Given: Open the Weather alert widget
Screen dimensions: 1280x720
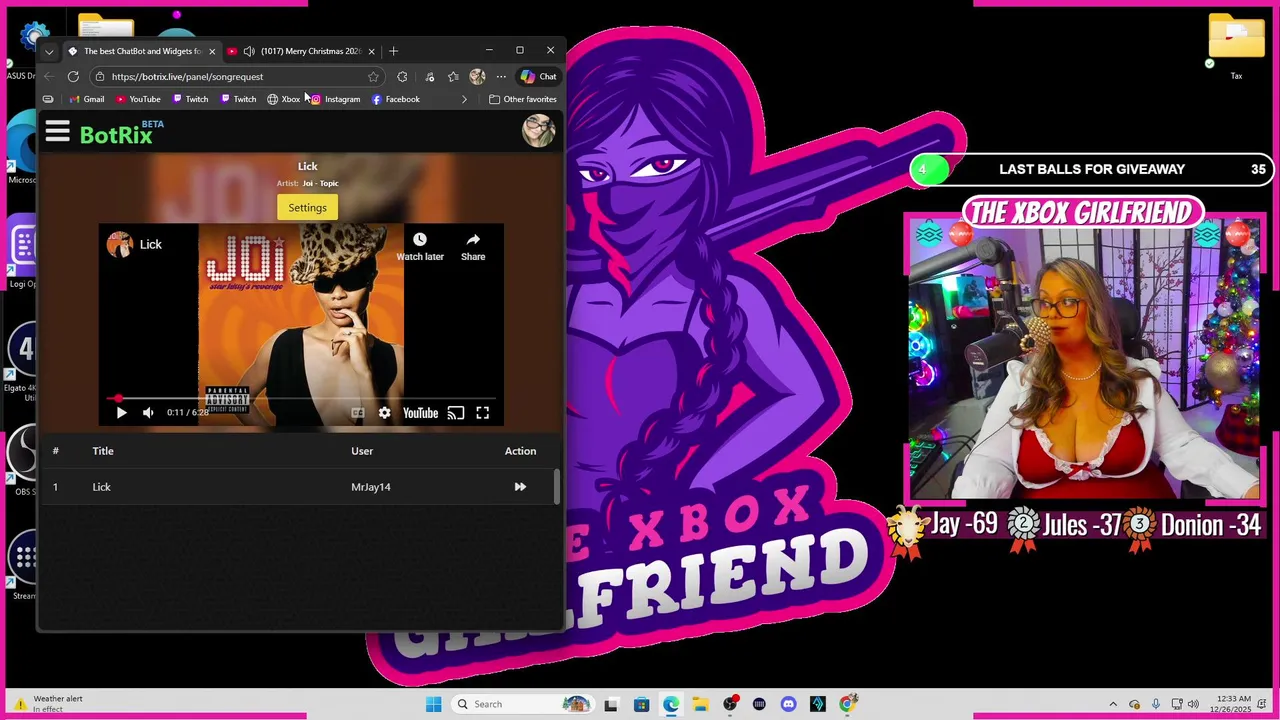Looking at the screenshot, I should pos(48,704).
